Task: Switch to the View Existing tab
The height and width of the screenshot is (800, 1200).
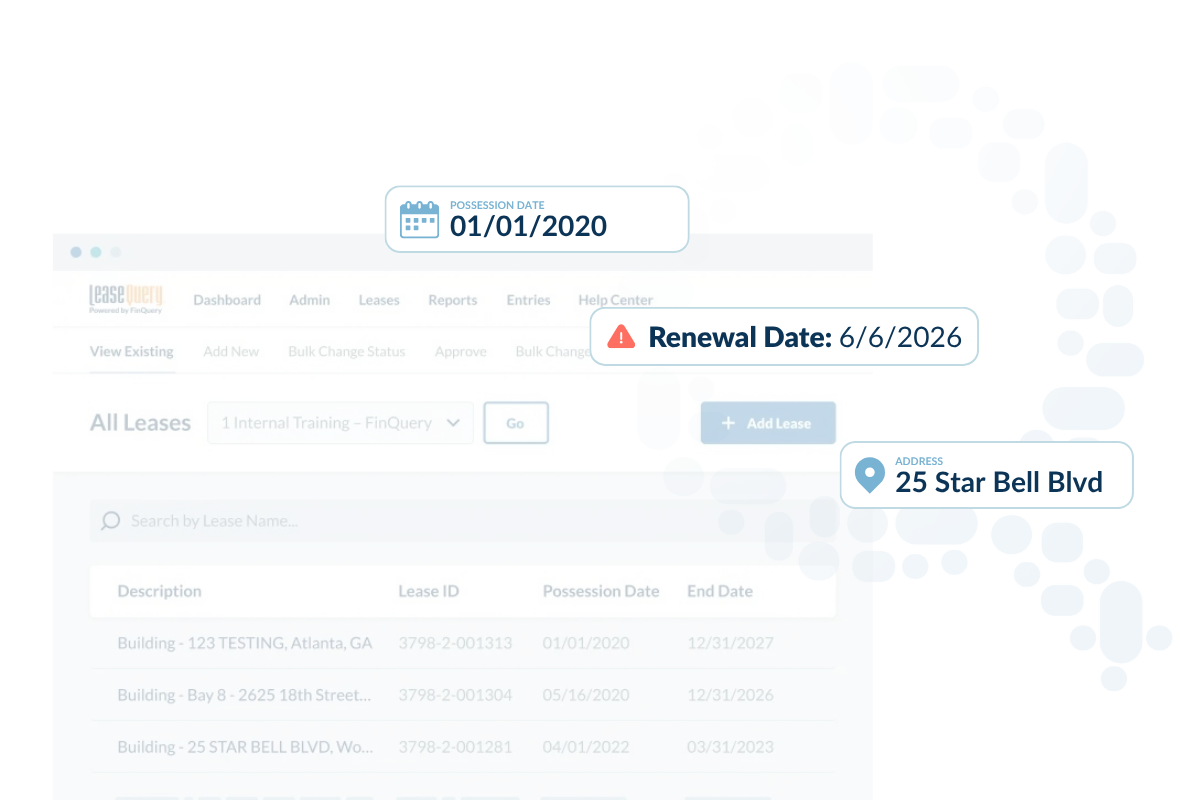Action: (x=132, y=352)
